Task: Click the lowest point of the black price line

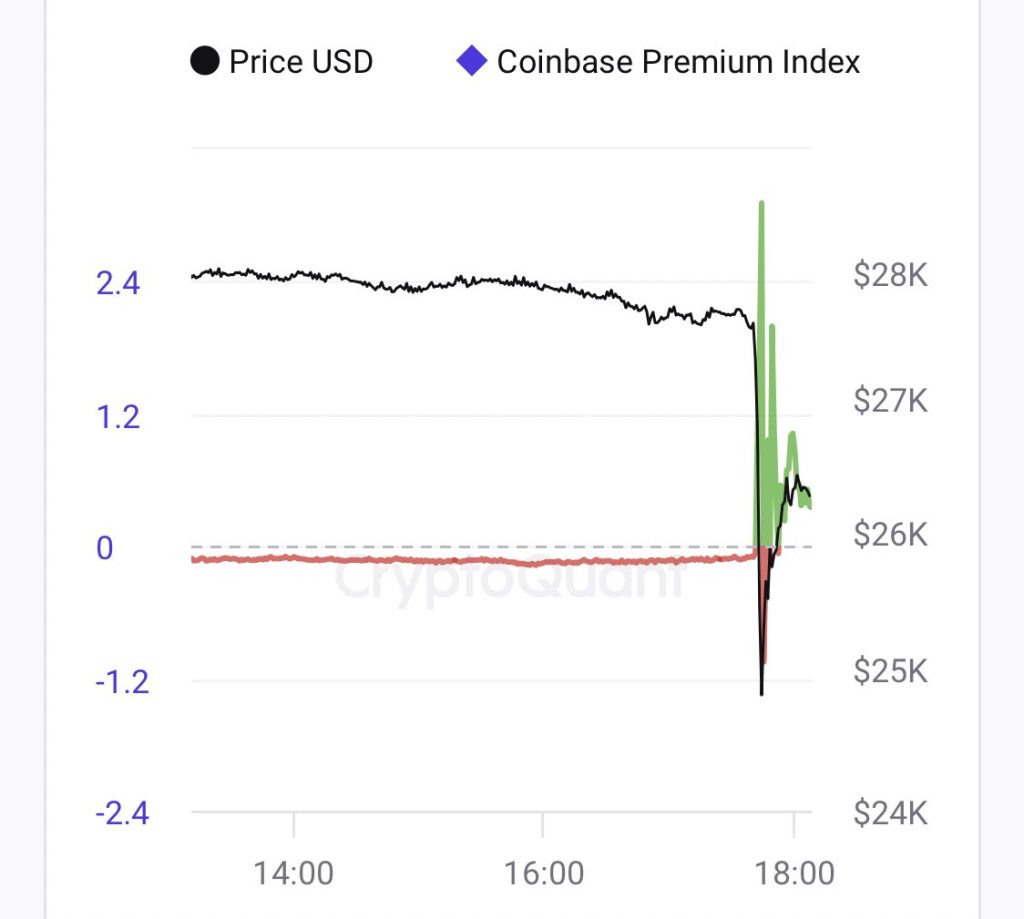Action: tap(761, 693)
